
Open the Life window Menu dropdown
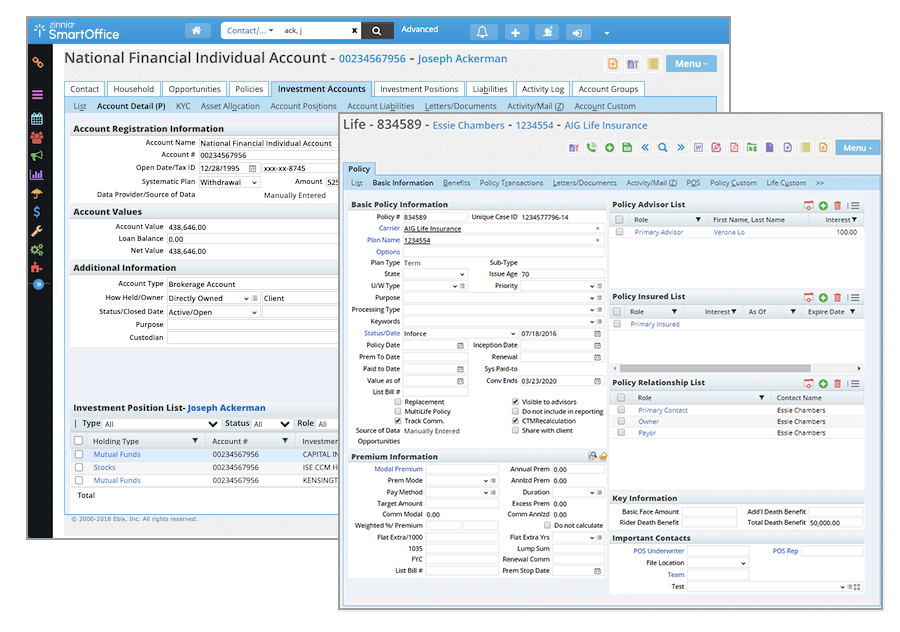(x=858, y=148)
